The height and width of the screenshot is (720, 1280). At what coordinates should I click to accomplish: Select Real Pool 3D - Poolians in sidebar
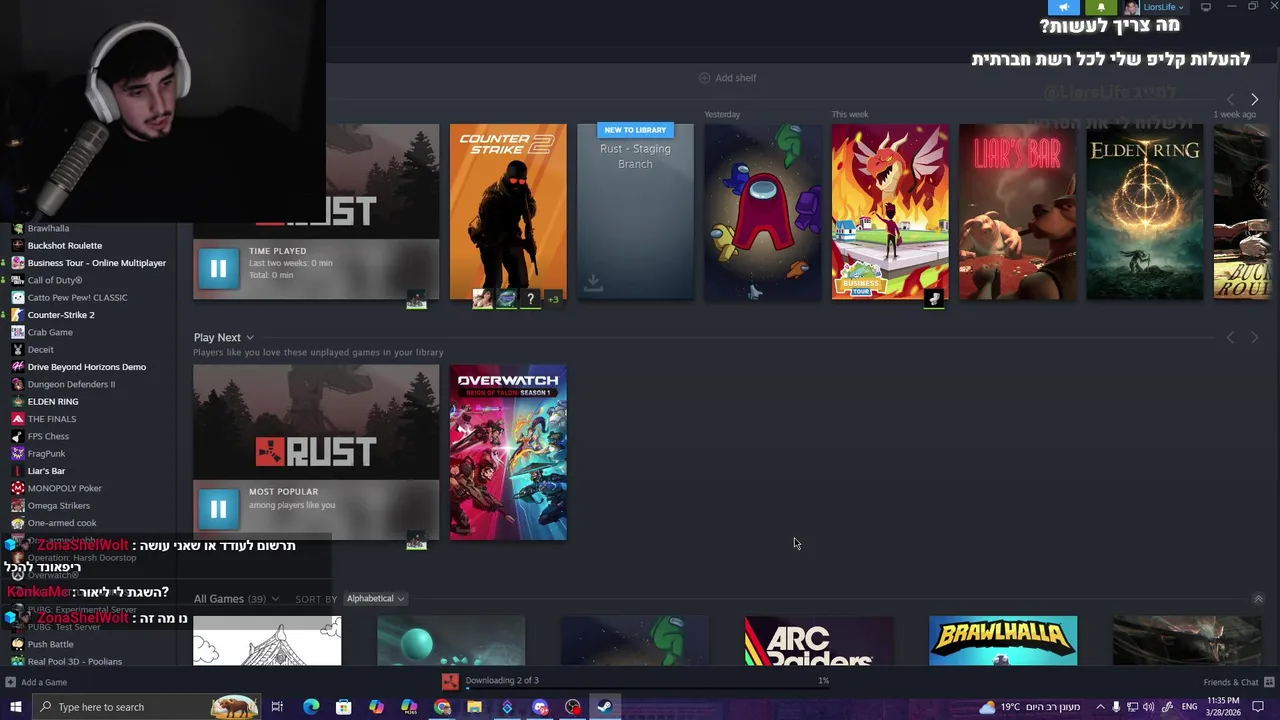[75, 661]
